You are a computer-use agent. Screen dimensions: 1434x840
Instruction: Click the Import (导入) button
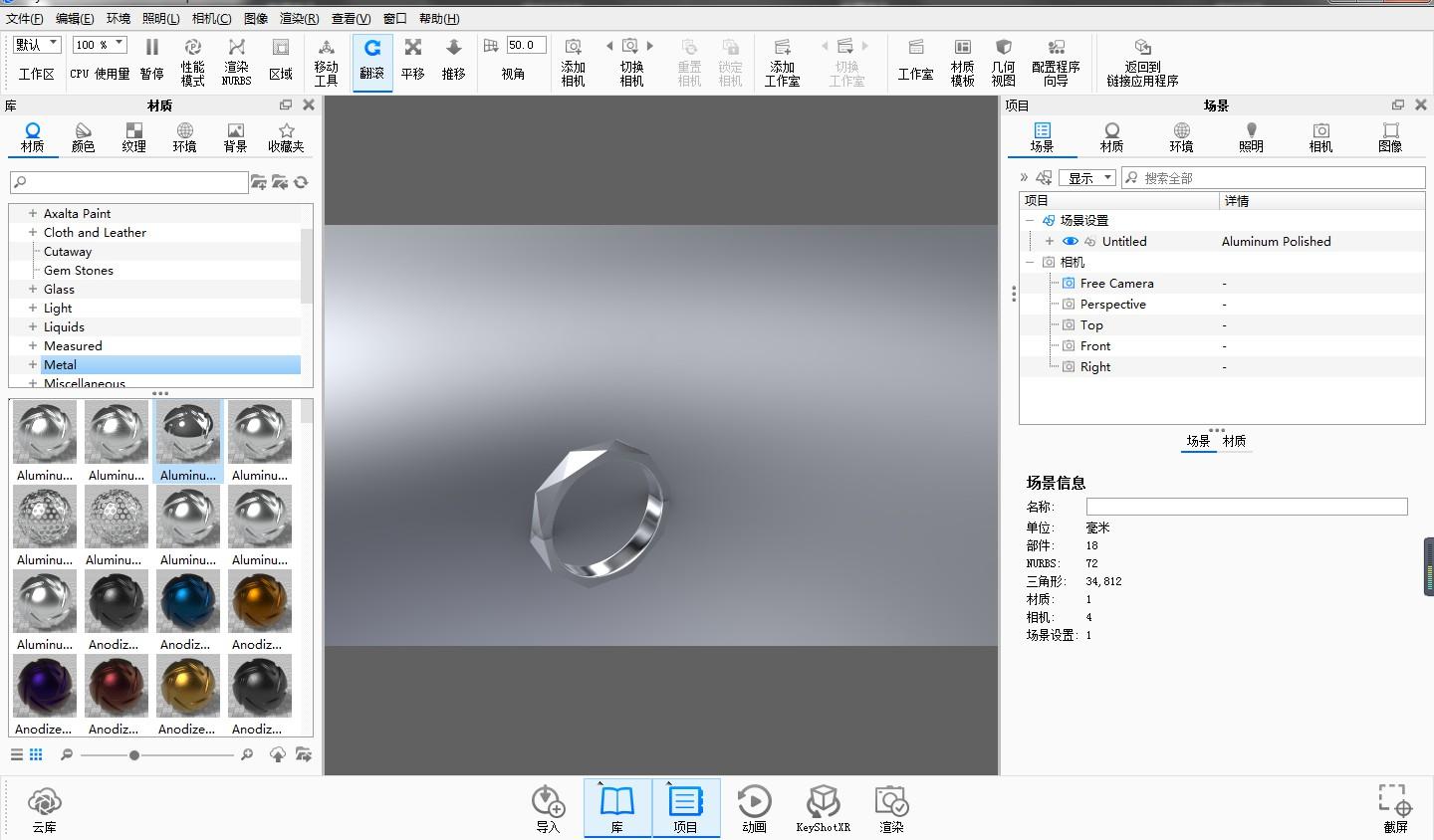[x=548, y=809]
